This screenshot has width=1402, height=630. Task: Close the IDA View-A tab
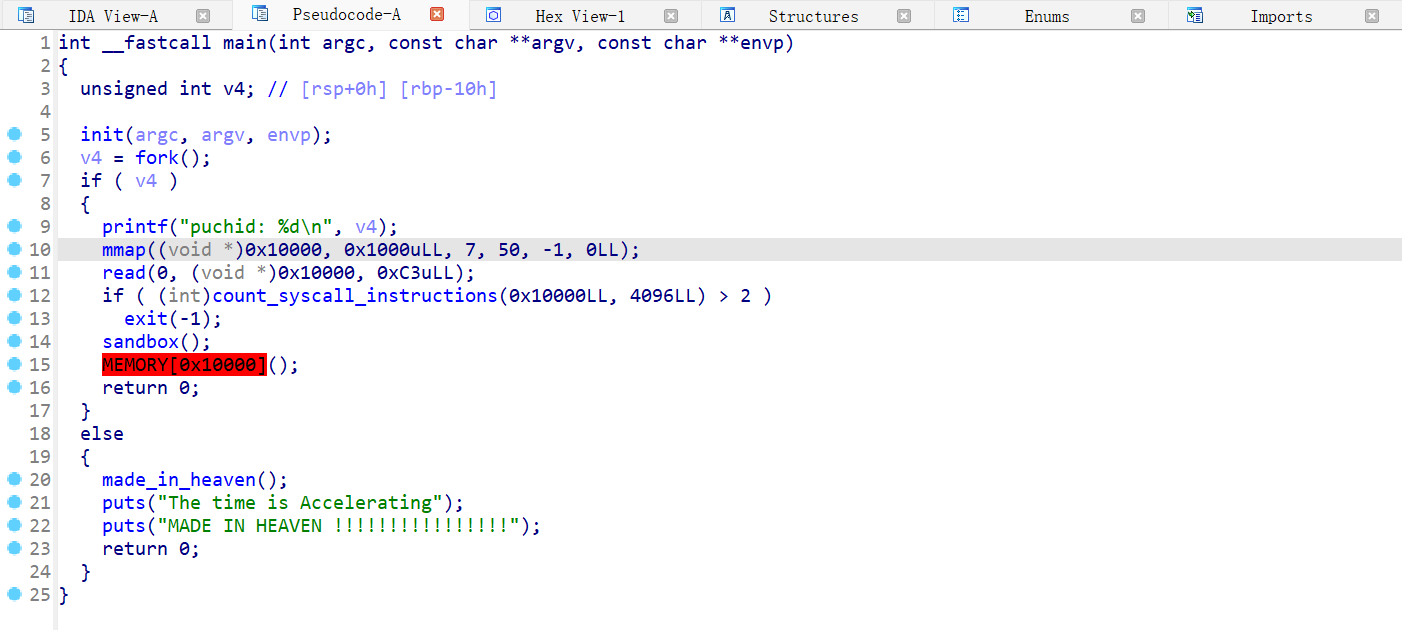coord(203,16)
